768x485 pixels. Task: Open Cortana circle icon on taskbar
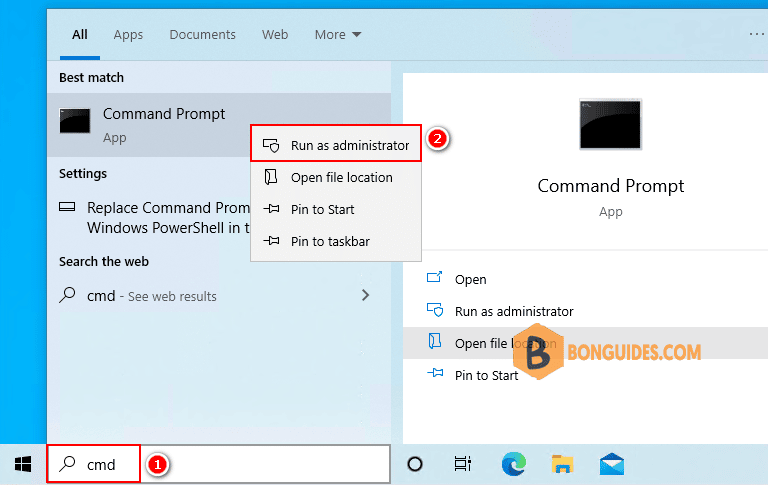415,464
